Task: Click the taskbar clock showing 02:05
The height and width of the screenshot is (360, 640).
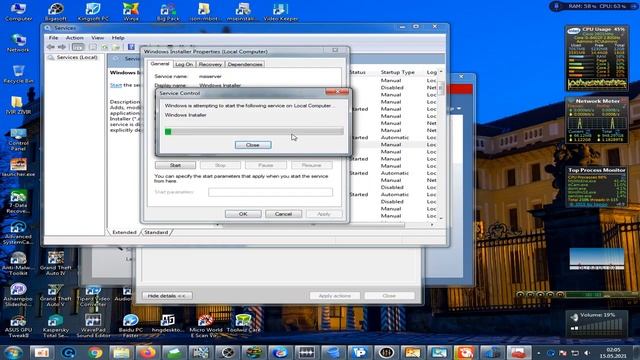Action: click(613, 353)
